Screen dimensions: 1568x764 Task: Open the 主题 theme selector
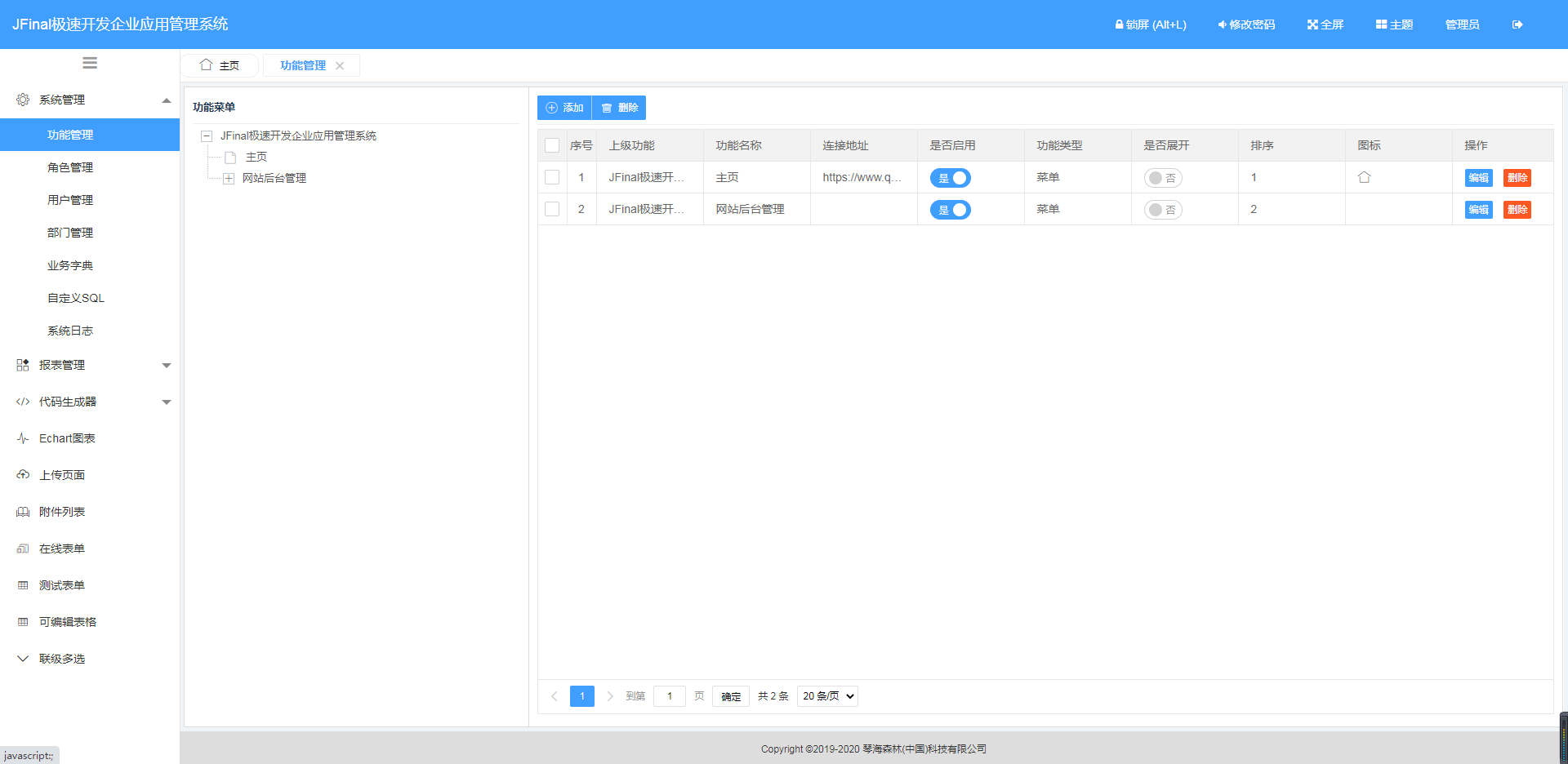pyautogui.click(x=1394, y=24)
